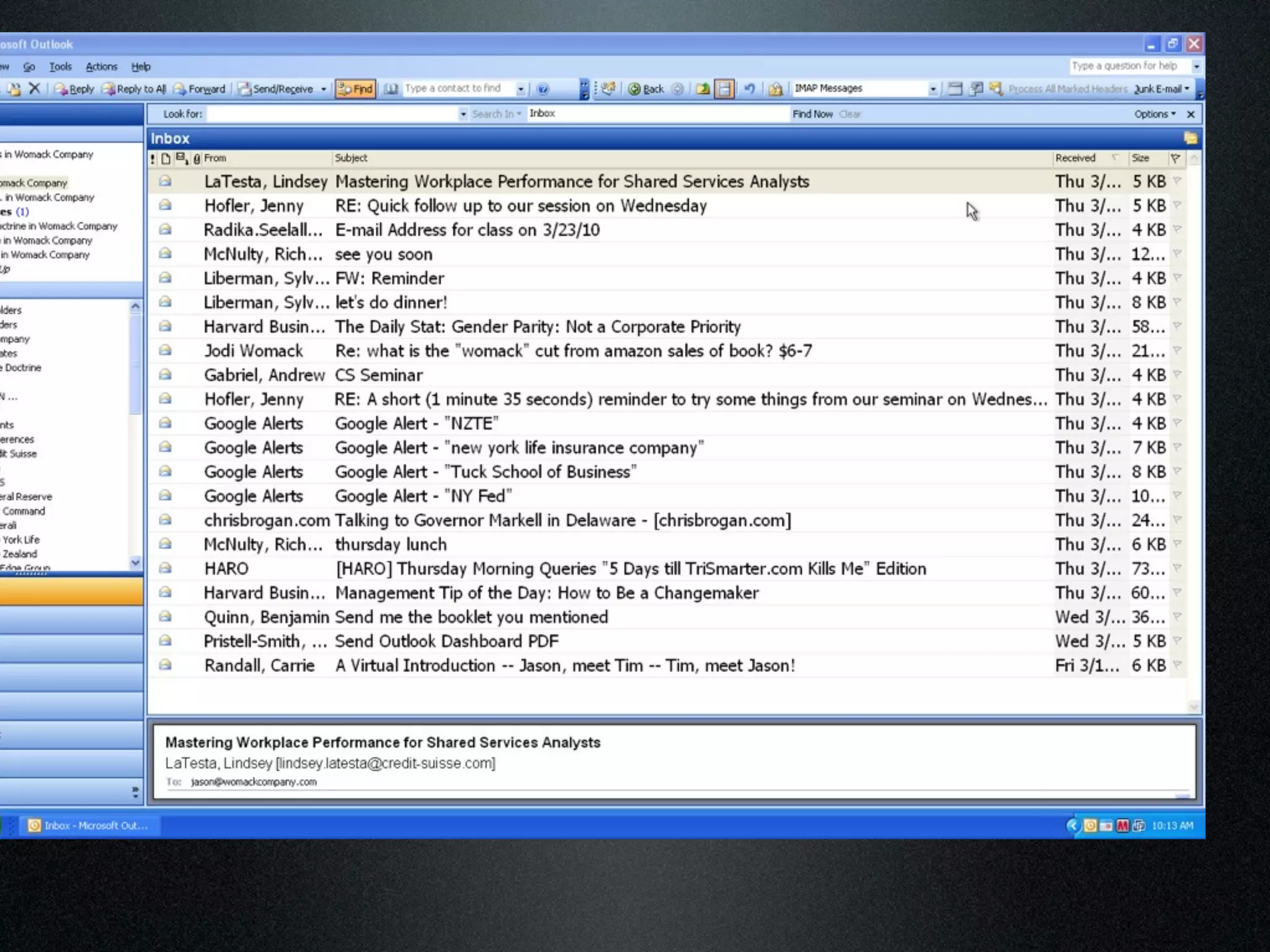Toggle flag on Hofler, Jenny first message
The width and height of the screenshot is (1270, 952).
1177,205
